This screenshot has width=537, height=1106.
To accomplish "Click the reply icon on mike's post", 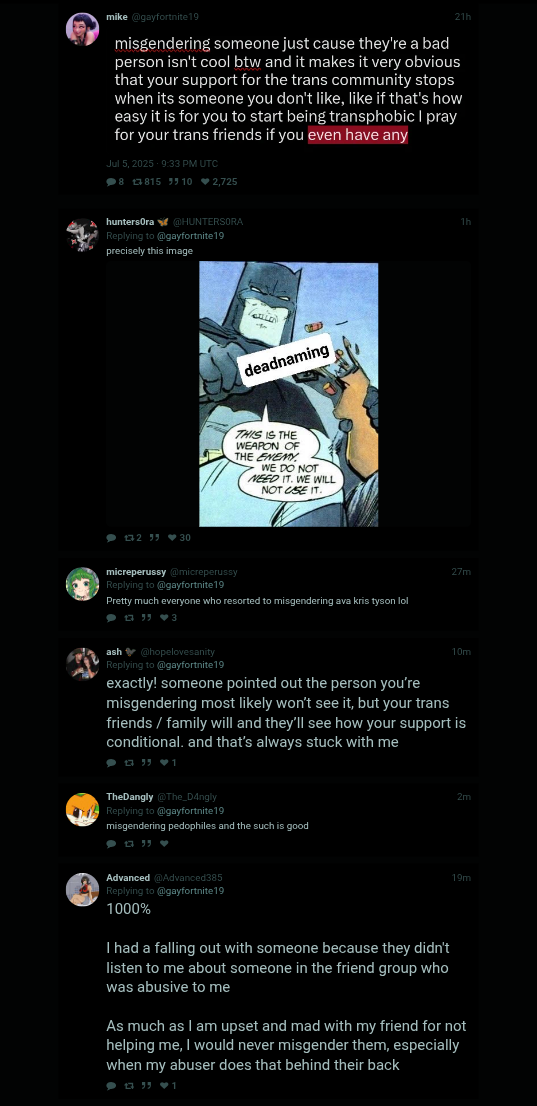I will 111,181.
